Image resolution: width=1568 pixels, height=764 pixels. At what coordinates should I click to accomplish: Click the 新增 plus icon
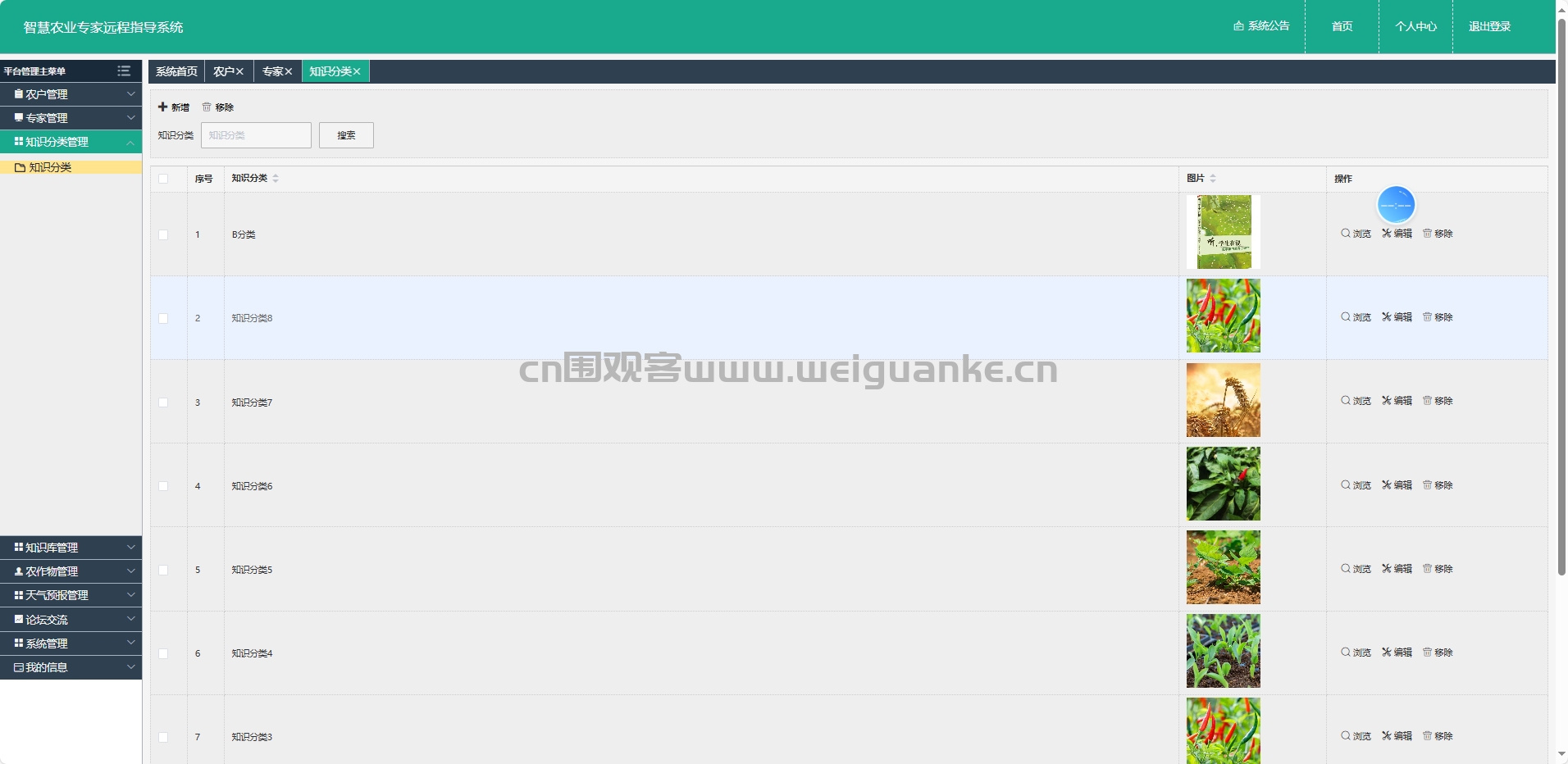[x=162, y=107]
